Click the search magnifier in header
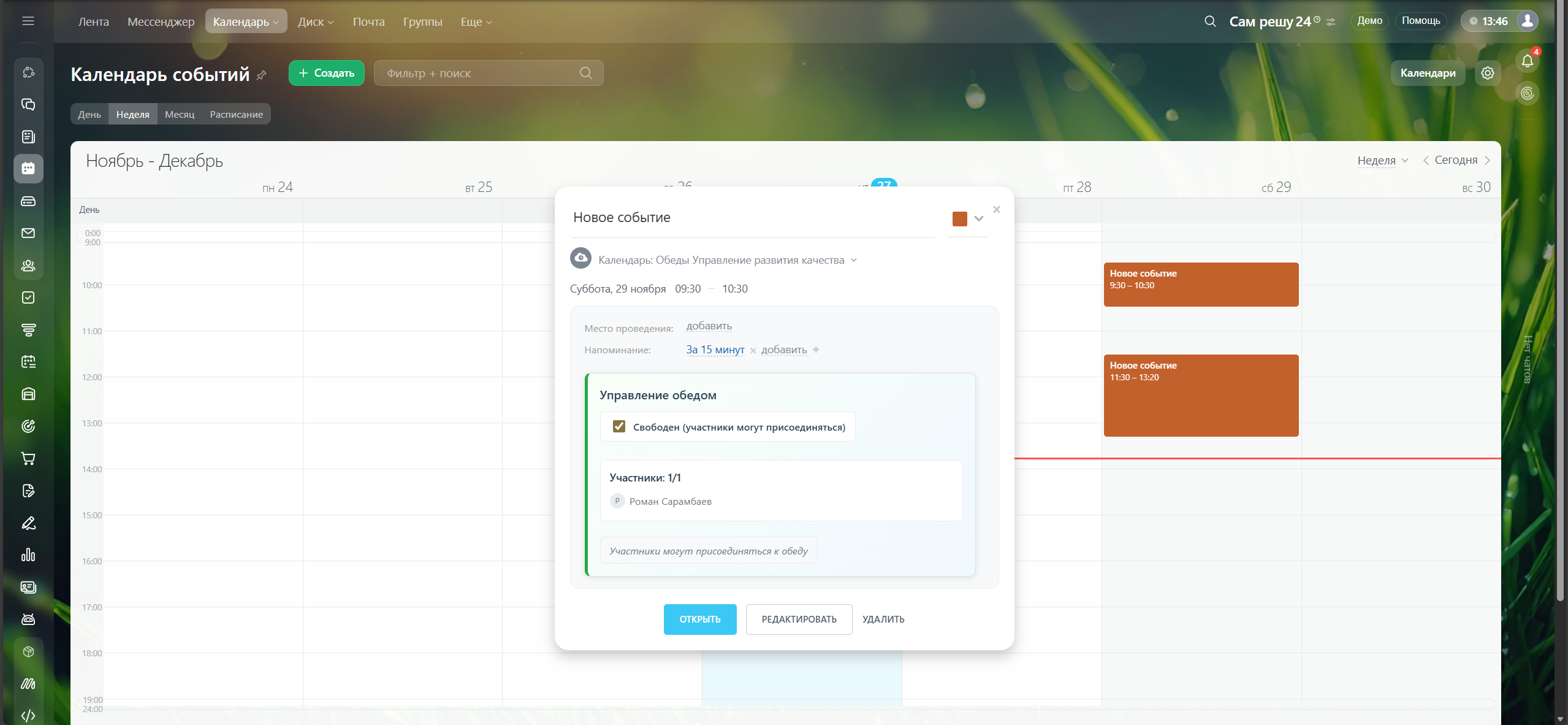Viewport: 1568px width, 725px height. coord(1209,21)
